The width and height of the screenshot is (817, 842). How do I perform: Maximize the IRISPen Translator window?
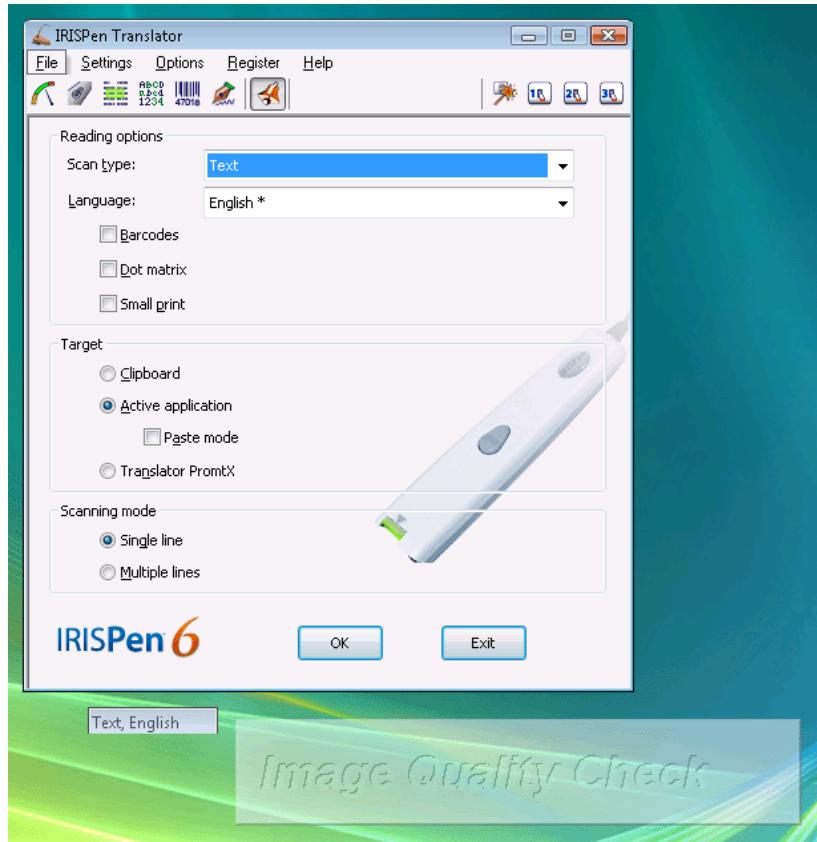(x=568, y=36)
